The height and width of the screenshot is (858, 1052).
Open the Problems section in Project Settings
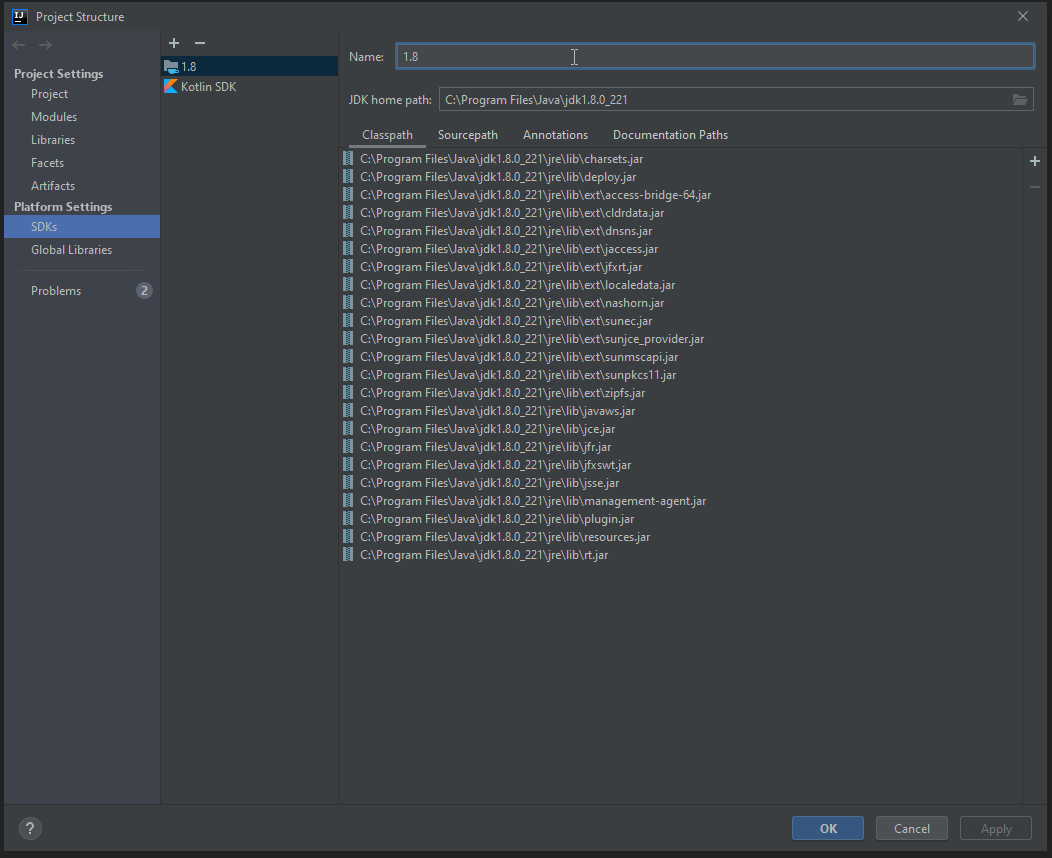click(55, 290)
